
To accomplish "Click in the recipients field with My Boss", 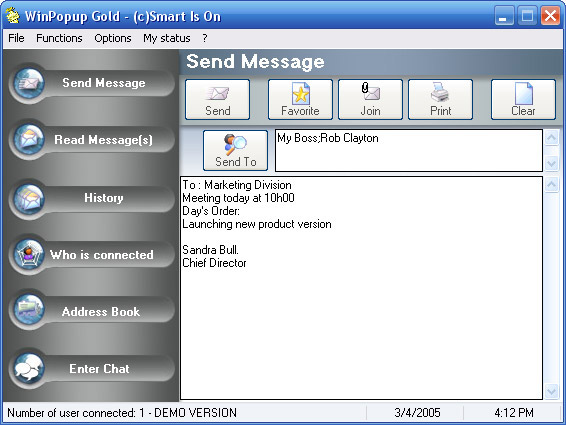I will pos(409,150).
